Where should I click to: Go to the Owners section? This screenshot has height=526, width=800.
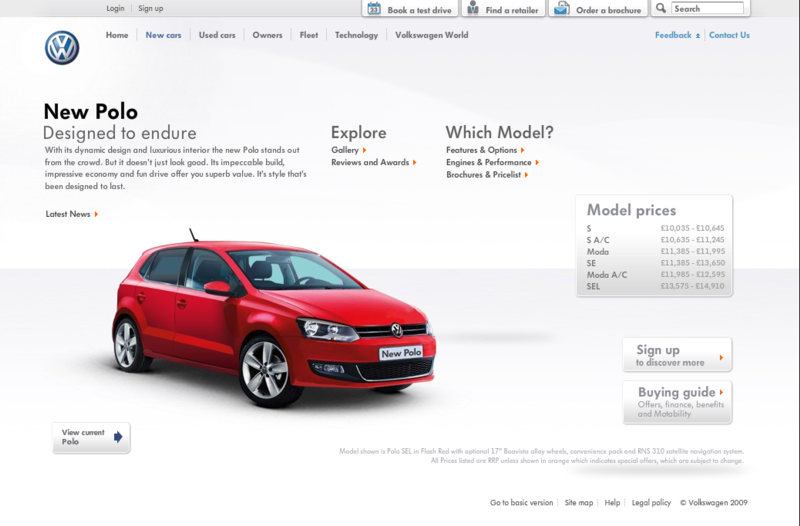point(267,35)
